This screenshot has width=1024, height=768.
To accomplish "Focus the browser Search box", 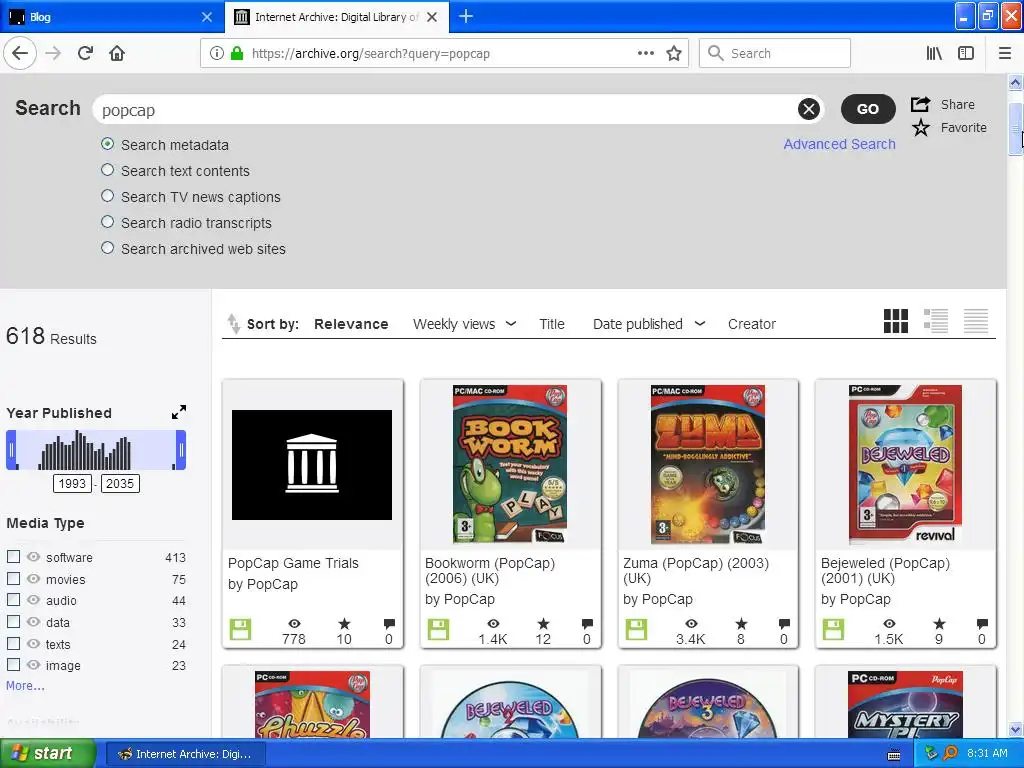I will [x=775, y=54].
